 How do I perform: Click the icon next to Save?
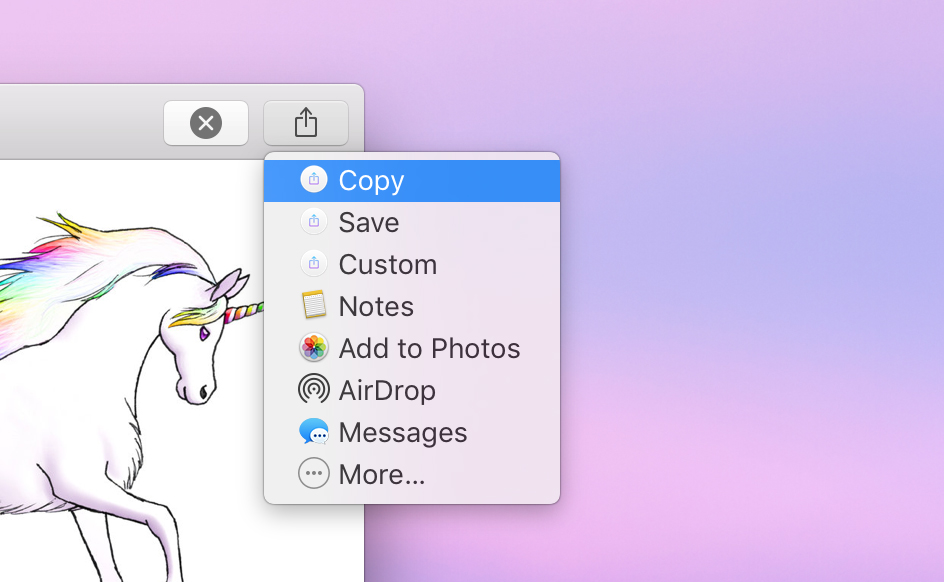(314, 222)
